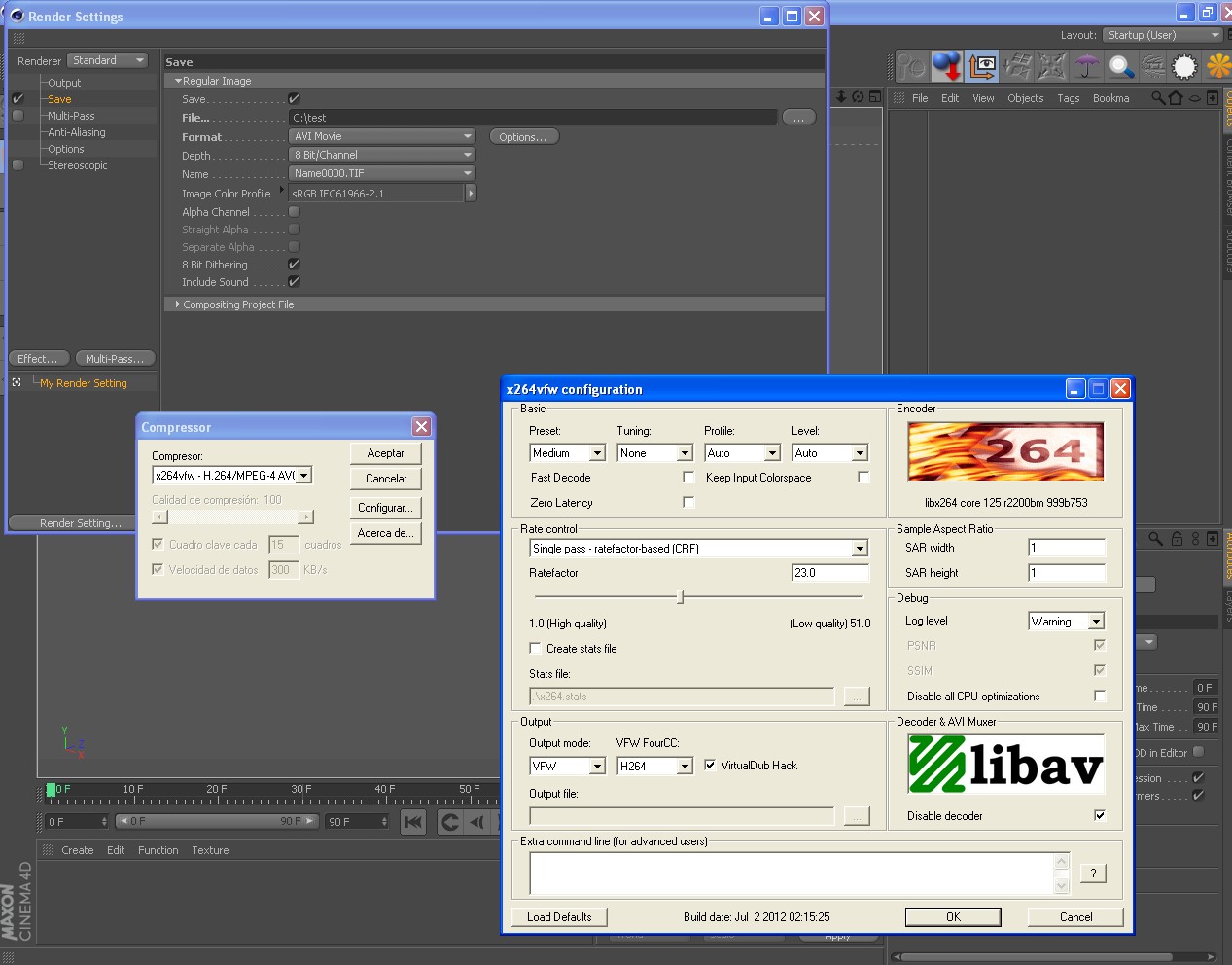The image size is (1232, 965).
Task: Select the axis with eye view icon
Action: (x=982, y=66)
